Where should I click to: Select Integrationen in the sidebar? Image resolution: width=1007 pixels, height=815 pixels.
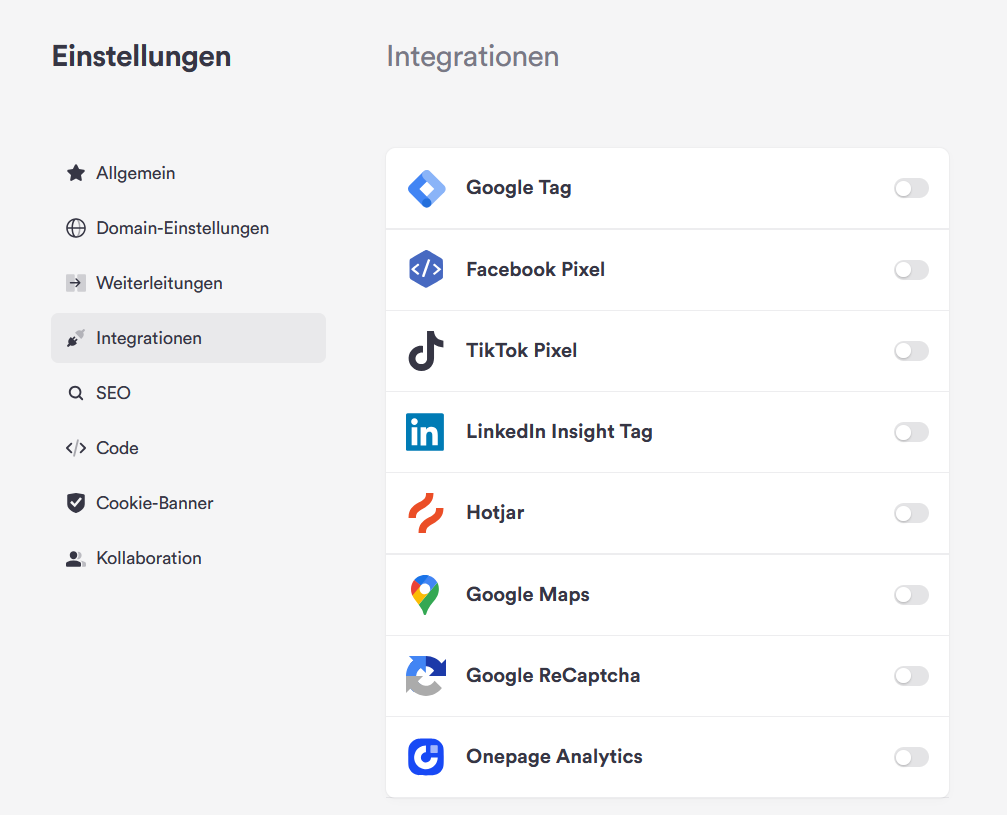click(x=188, y=338)
